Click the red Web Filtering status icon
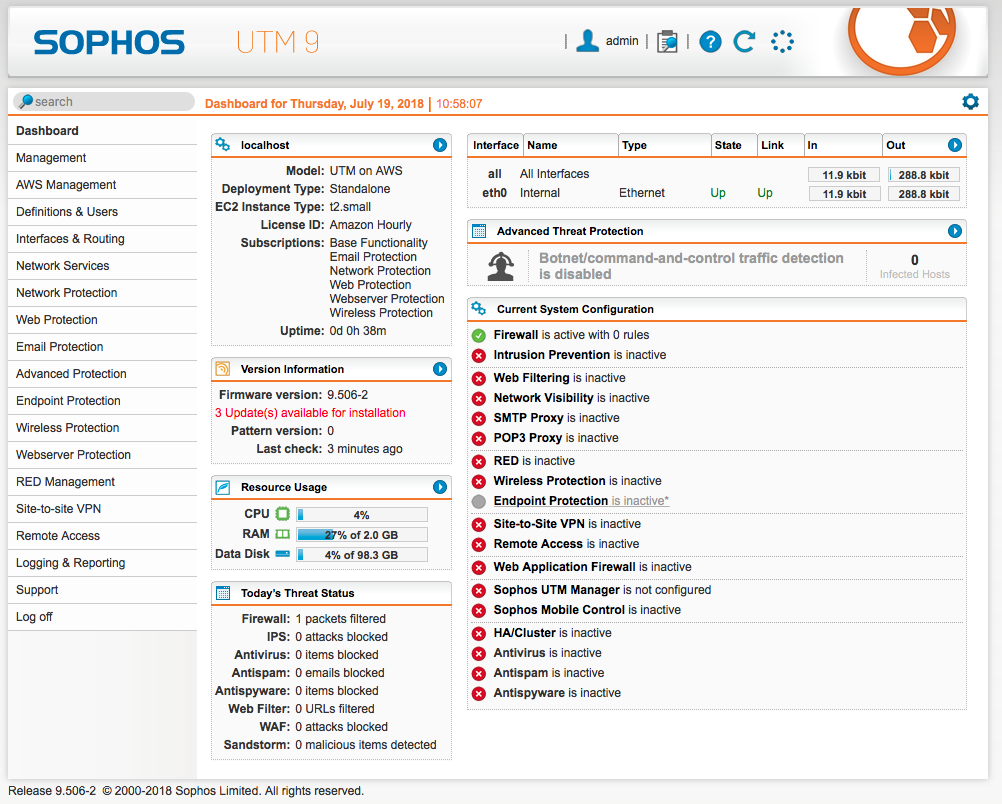 (x=479, y=378)
